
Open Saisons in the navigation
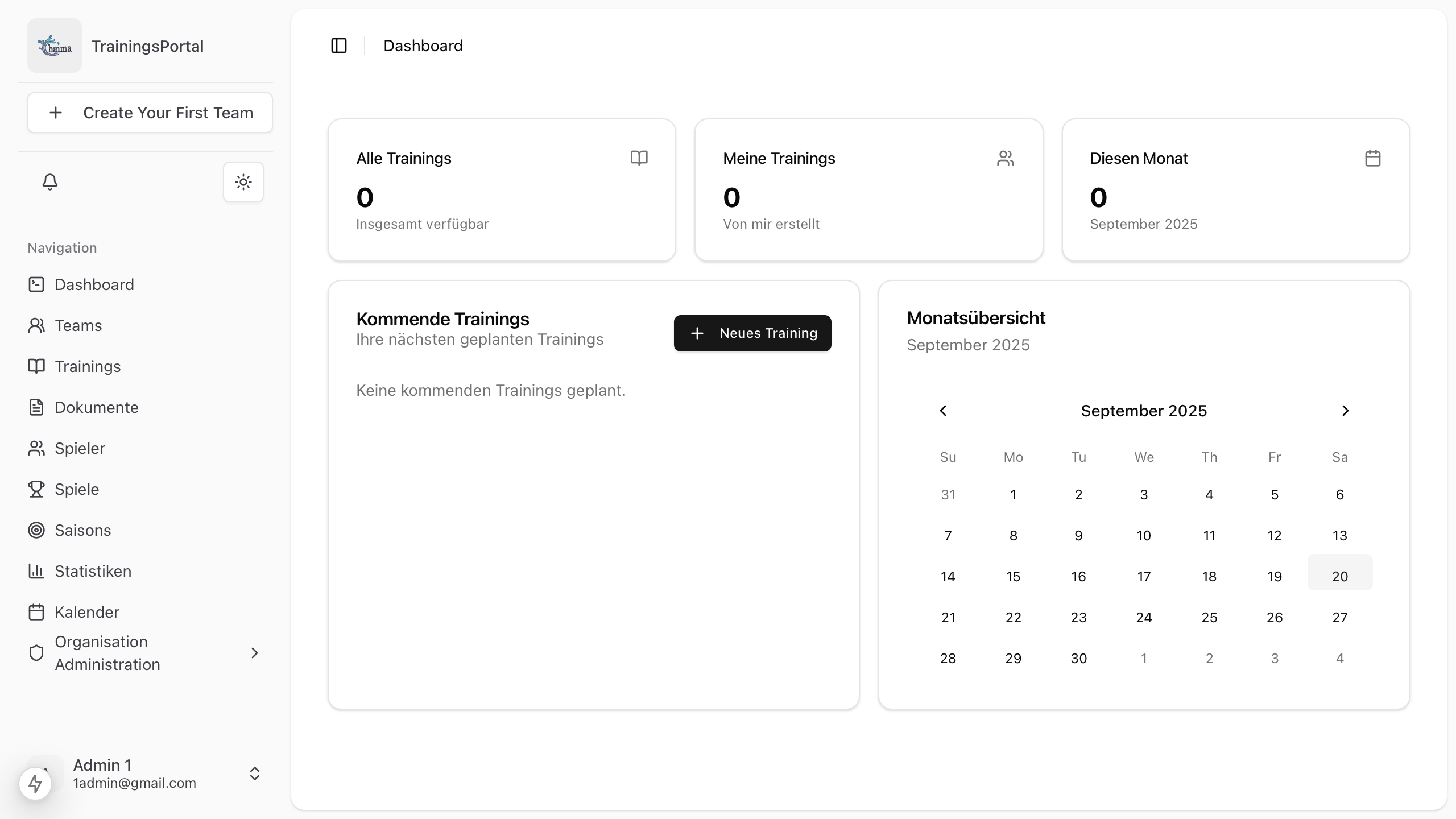pos(146,530)
